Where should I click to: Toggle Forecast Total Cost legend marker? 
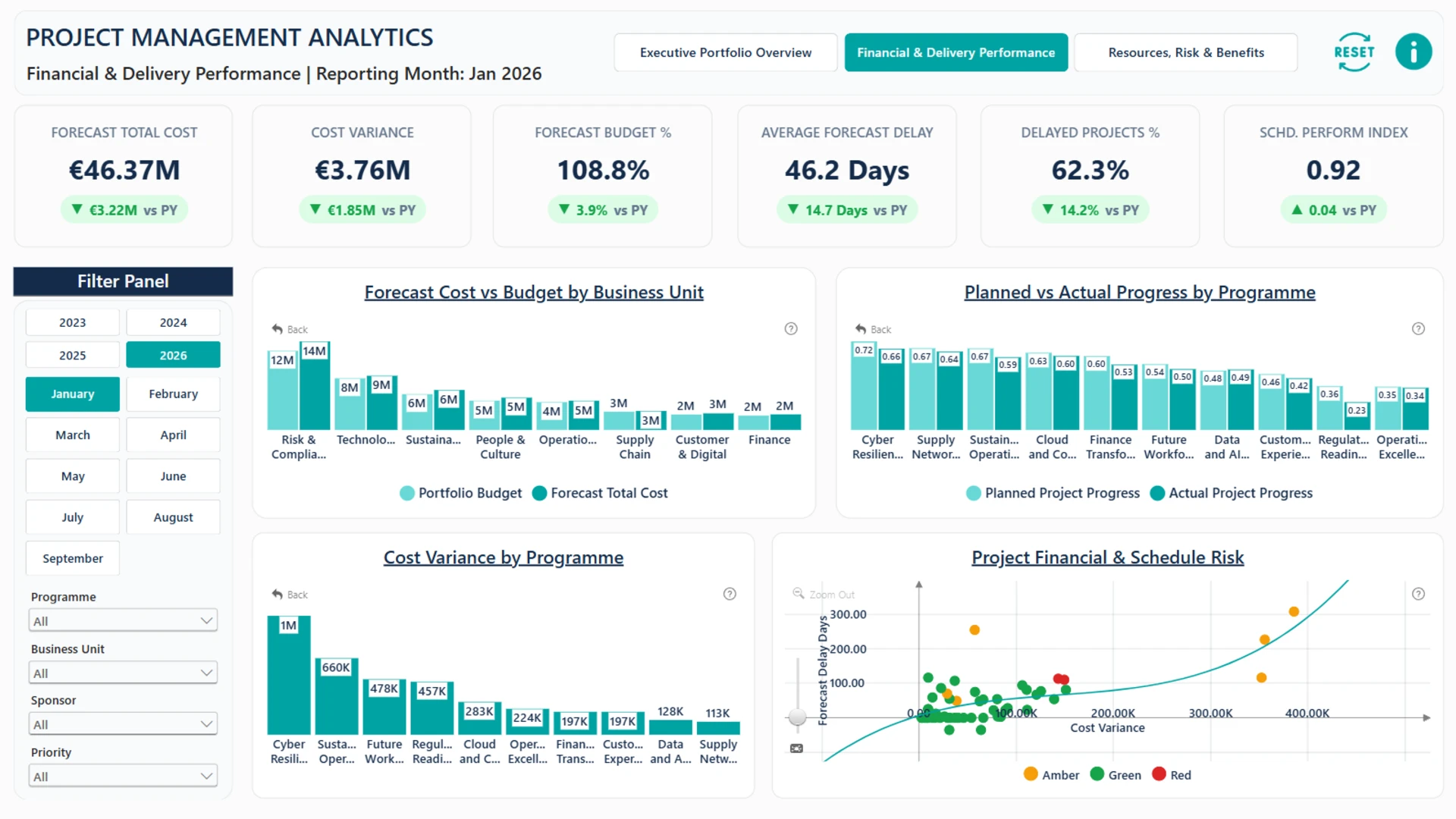(539, 493)
